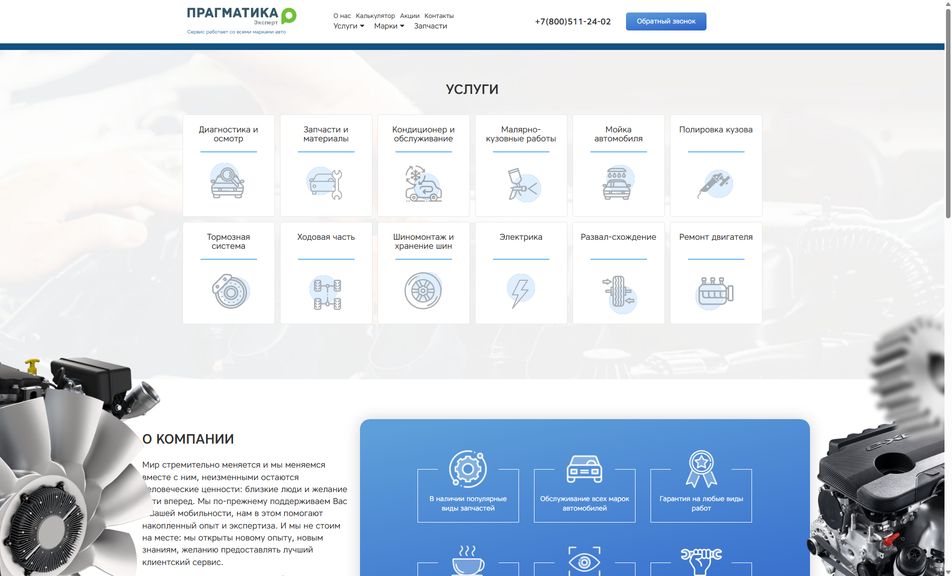Viewport: 952px width, 576px height.
Task: Select the Ходовая часть chassis icon
Action: tap(327, 292)
